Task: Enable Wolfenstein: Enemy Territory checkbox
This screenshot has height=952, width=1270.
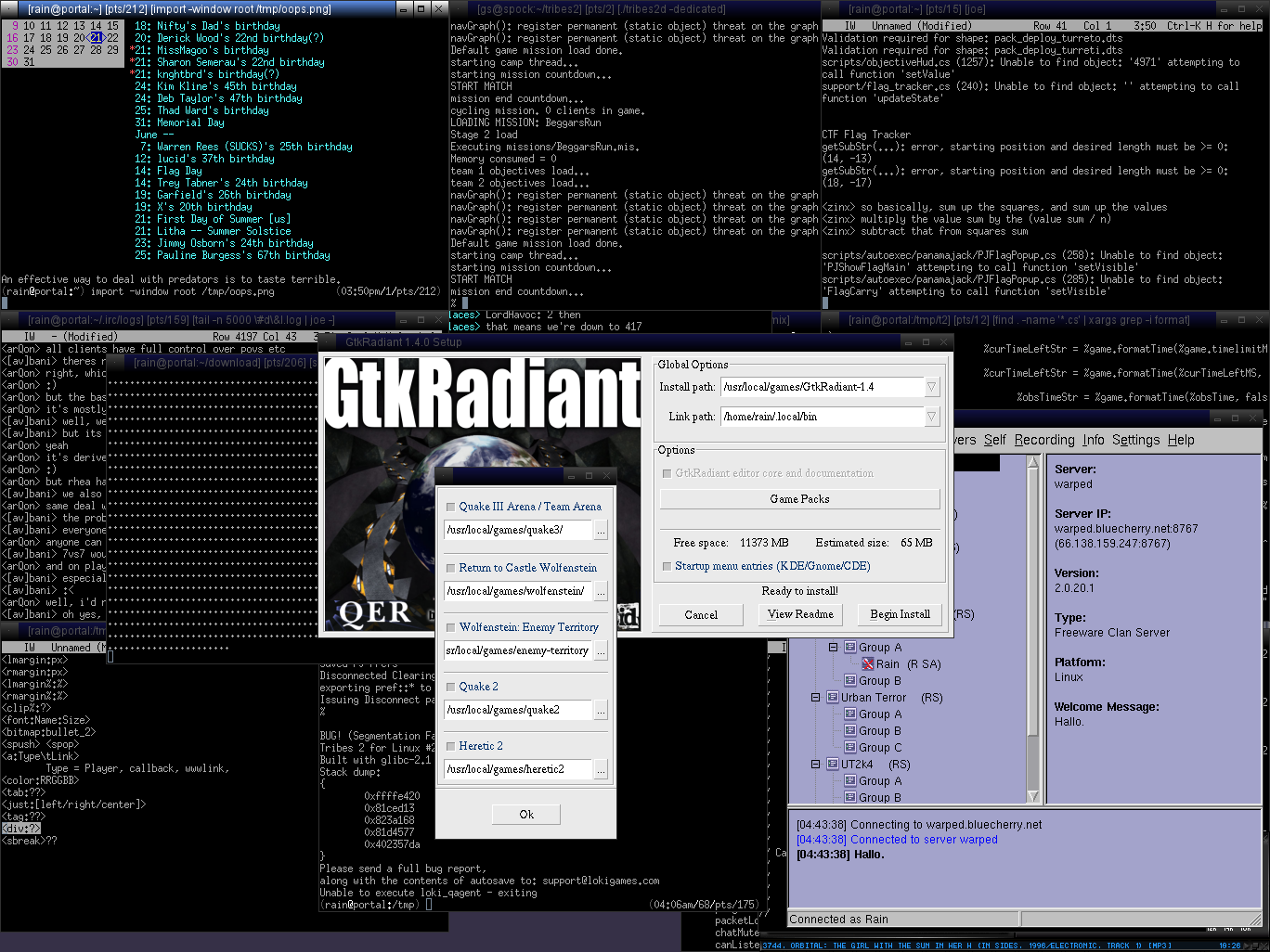Action: (451, 627)
